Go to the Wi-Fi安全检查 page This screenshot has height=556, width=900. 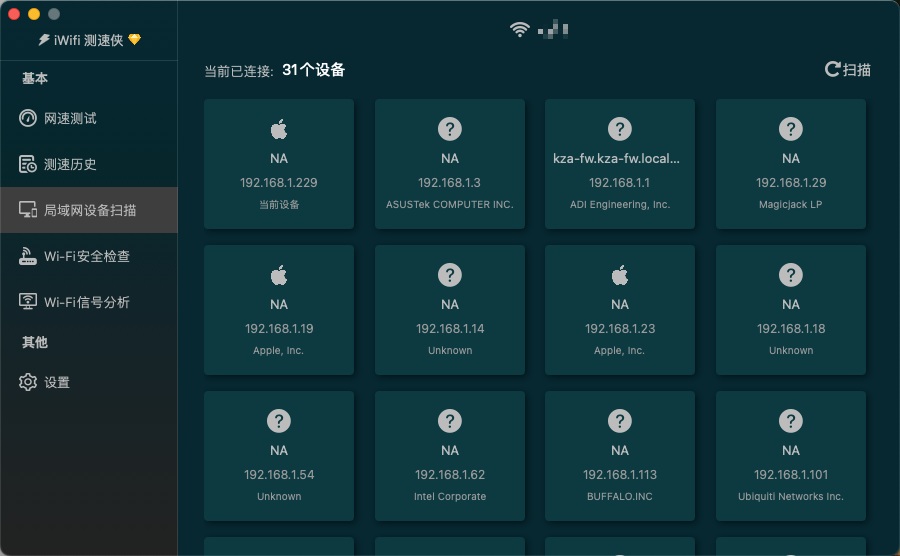tap(89, 256)
